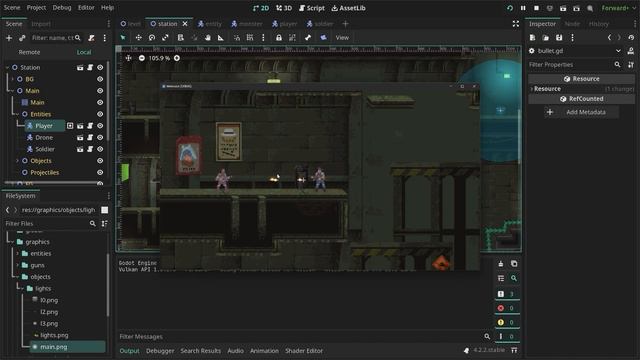Select the Ruler Mode tool
640x360 pixels.
(221, 38)
